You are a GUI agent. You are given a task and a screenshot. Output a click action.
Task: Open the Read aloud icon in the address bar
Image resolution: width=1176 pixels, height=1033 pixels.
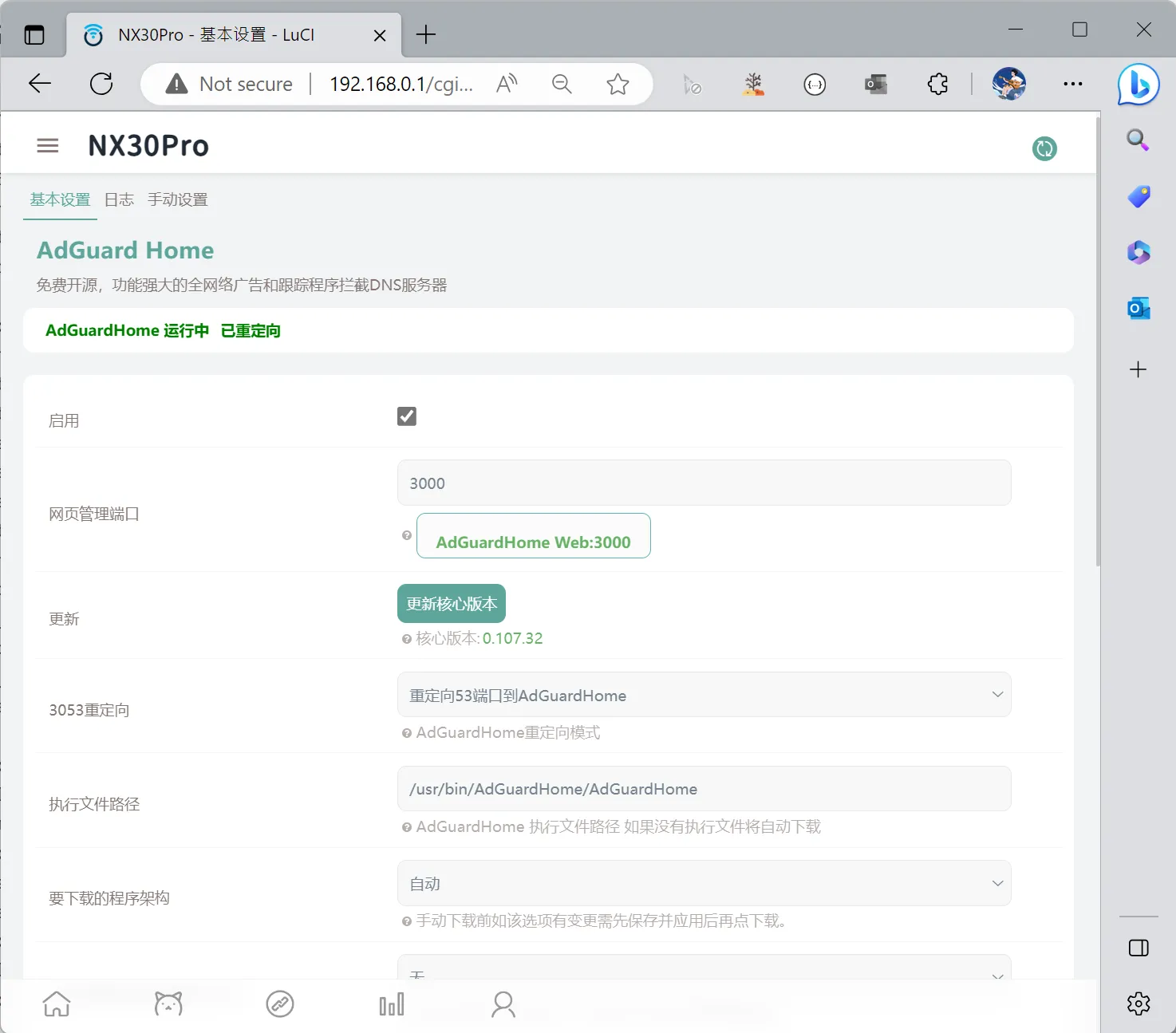coord(507,84)
